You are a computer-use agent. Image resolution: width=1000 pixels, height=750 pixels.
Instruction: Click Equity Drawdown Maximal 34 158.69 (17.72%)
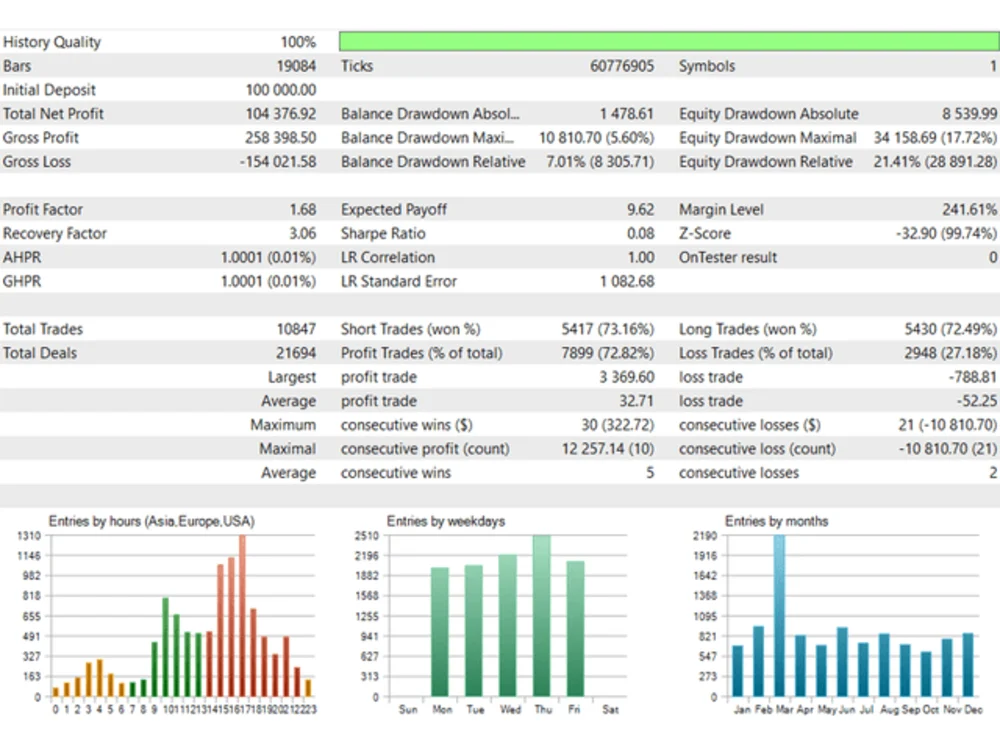coord(935,138)
